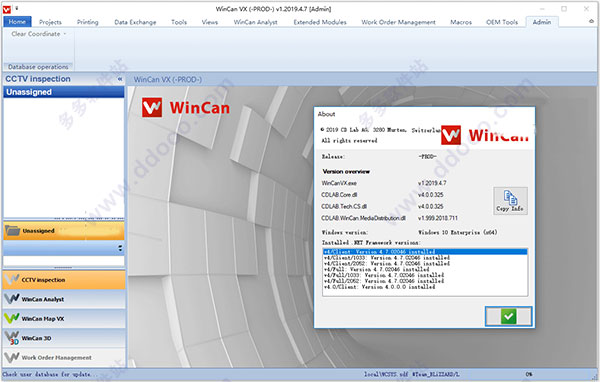The image size is (600, 382).
Task: Open the Home ribbon tab
Action: pyautogui.click(x=17, y=22)
